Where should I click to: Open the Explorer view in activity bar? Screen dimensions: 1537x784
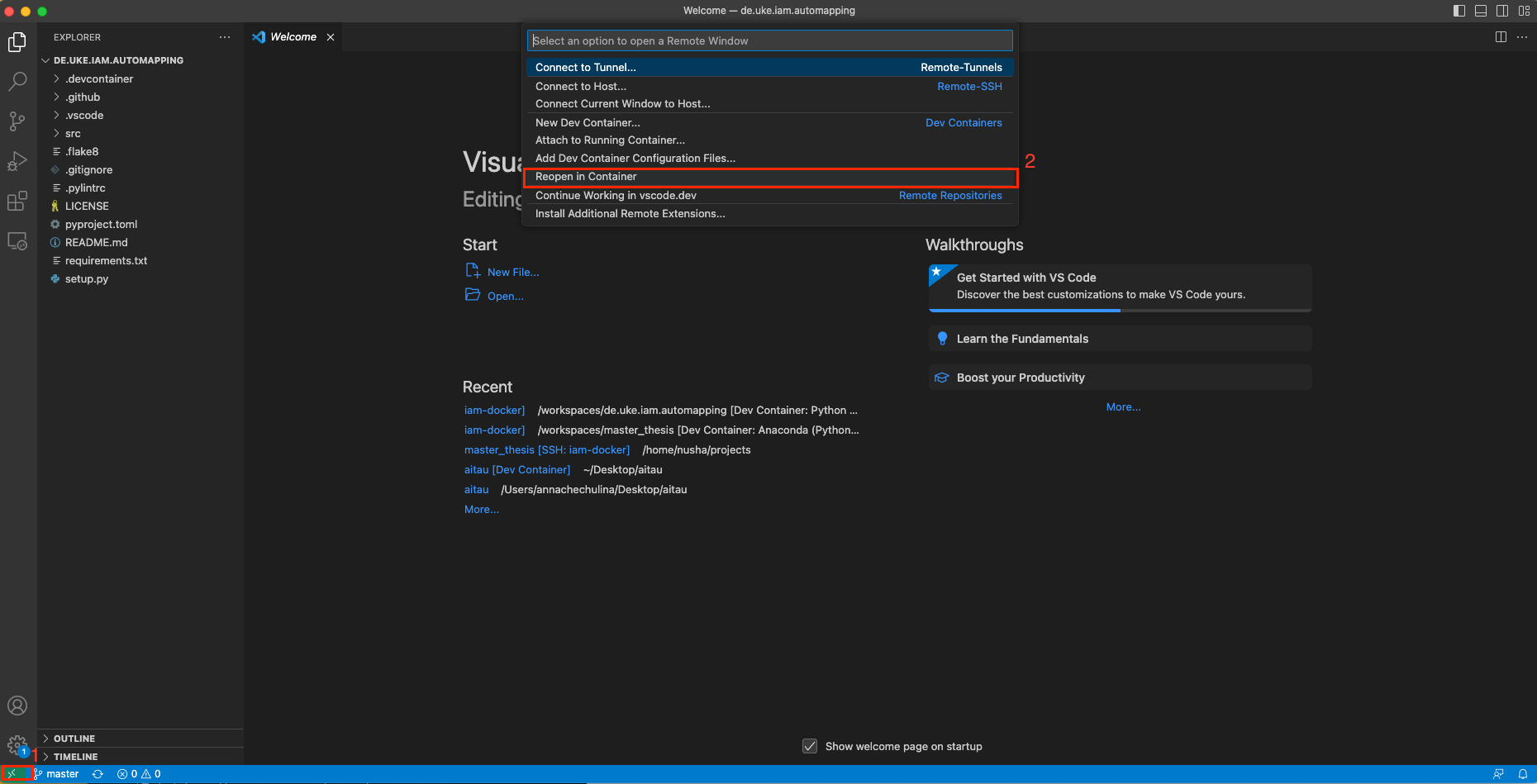[x=17, y=42]
